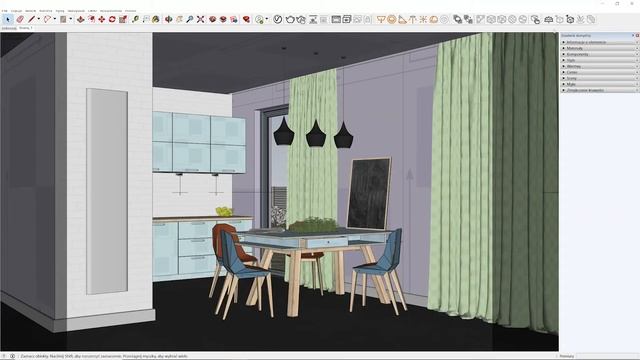Close the default tray panel
Screen dimensions: 640x360
click(x=637, y=36)
